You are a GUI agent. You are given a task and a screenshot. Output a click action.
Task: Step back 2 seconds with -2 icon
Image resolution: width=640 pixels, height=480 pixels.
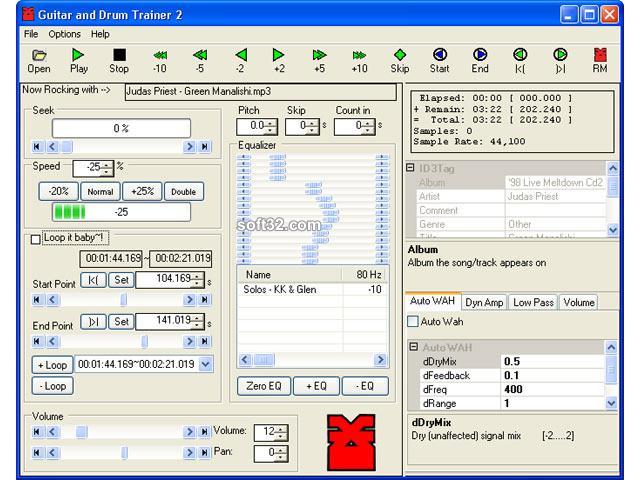pyautogui.click(x=240, y=61)
